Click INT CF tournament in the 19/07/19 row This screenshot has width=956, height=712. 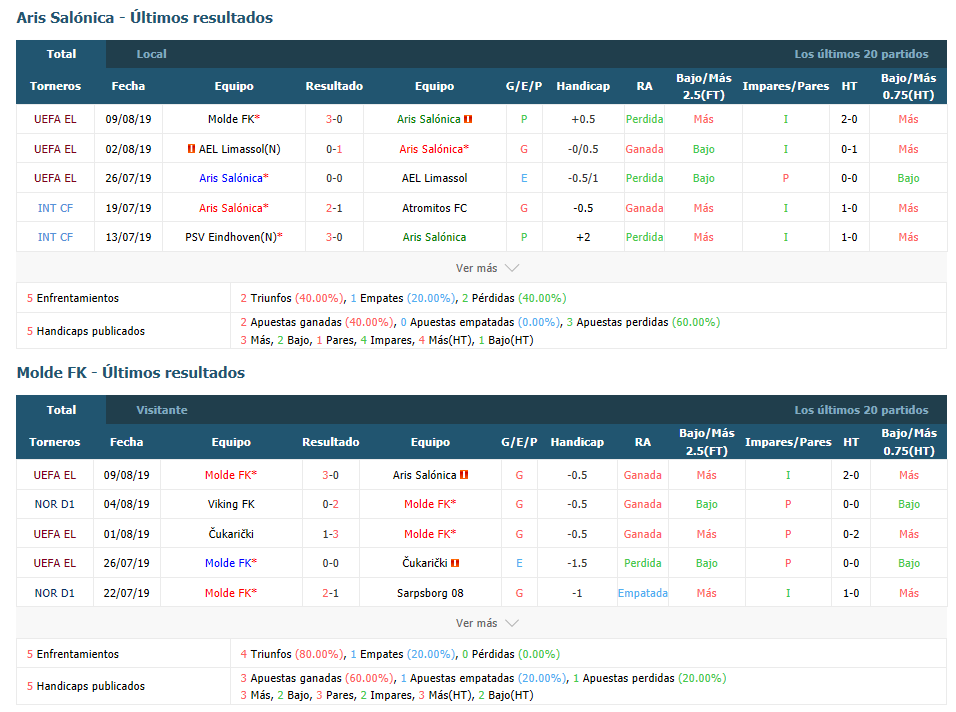click(55, 208)
